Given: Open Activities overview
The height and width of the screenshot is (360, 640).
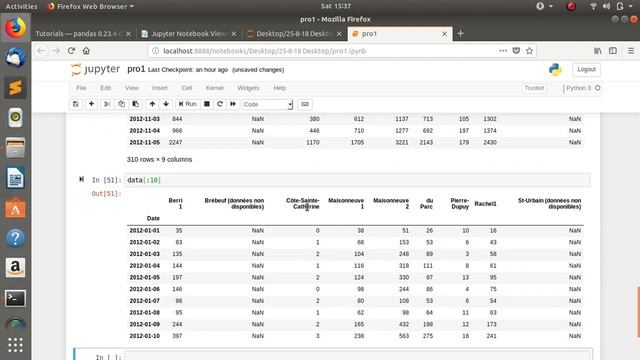Looking at the screenshot, I should click(x=21, y=6).
